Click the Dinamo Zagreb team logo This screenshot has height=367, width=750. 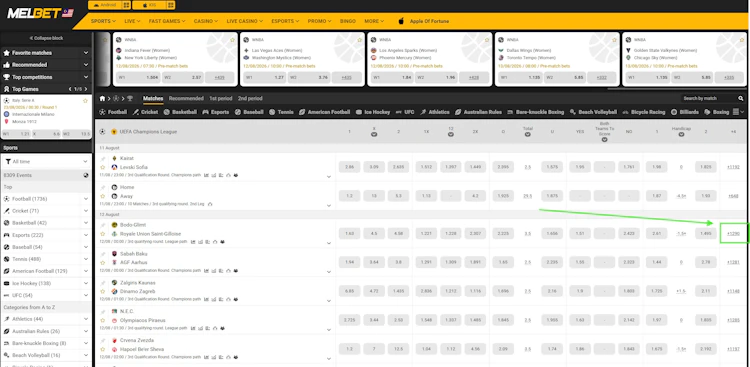click(x=114, y=291)
